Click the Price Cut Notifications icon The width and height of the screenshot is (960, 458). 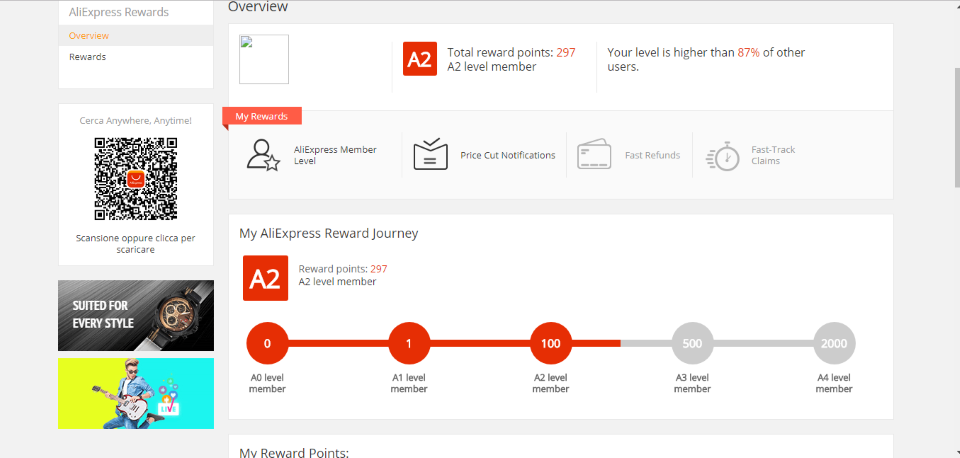(430, 155)
